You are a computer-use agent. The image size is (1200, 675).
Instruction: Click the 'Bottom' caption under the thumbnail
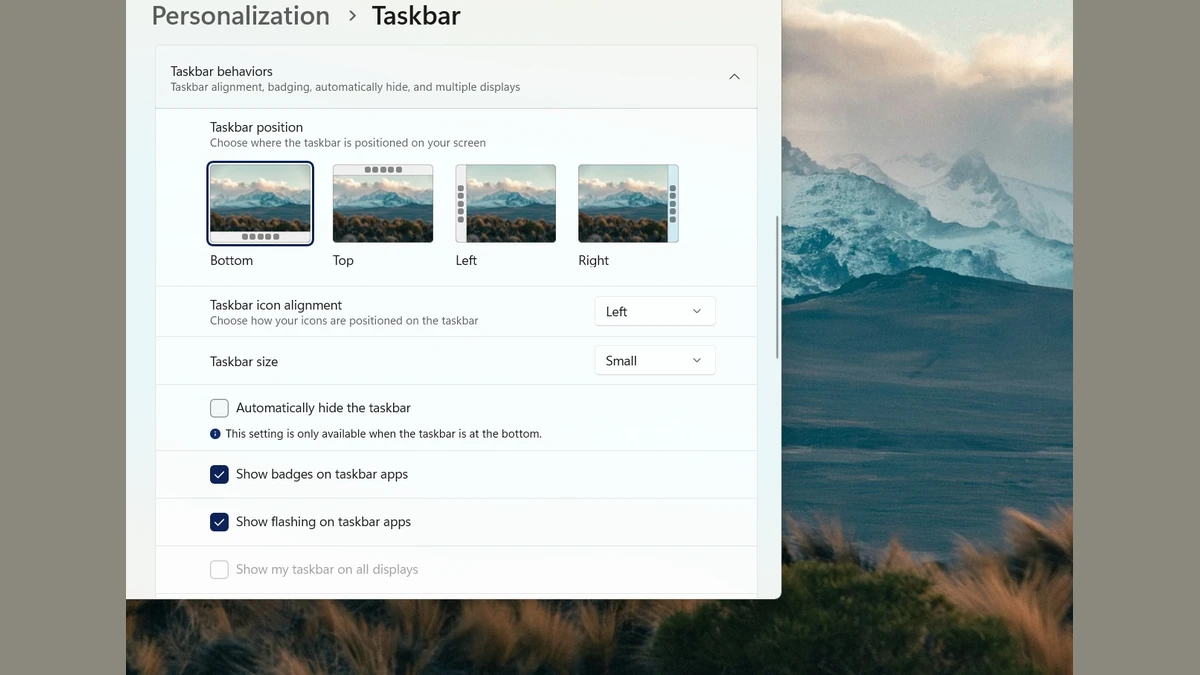[x=231, y=260]
